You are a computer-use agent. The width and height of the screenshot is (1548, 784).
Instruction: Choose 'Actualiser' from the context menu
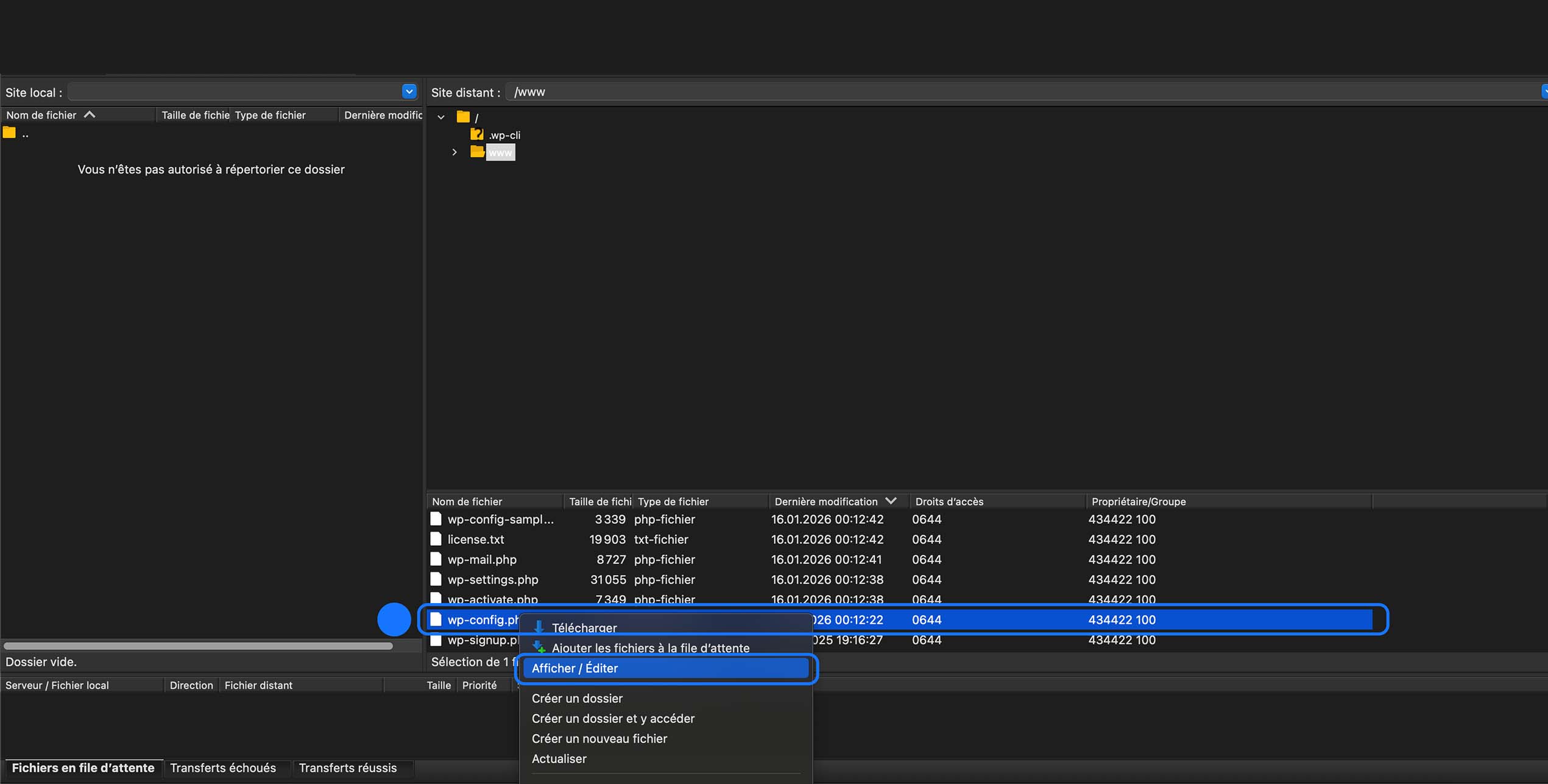click(x=559, y=758)
